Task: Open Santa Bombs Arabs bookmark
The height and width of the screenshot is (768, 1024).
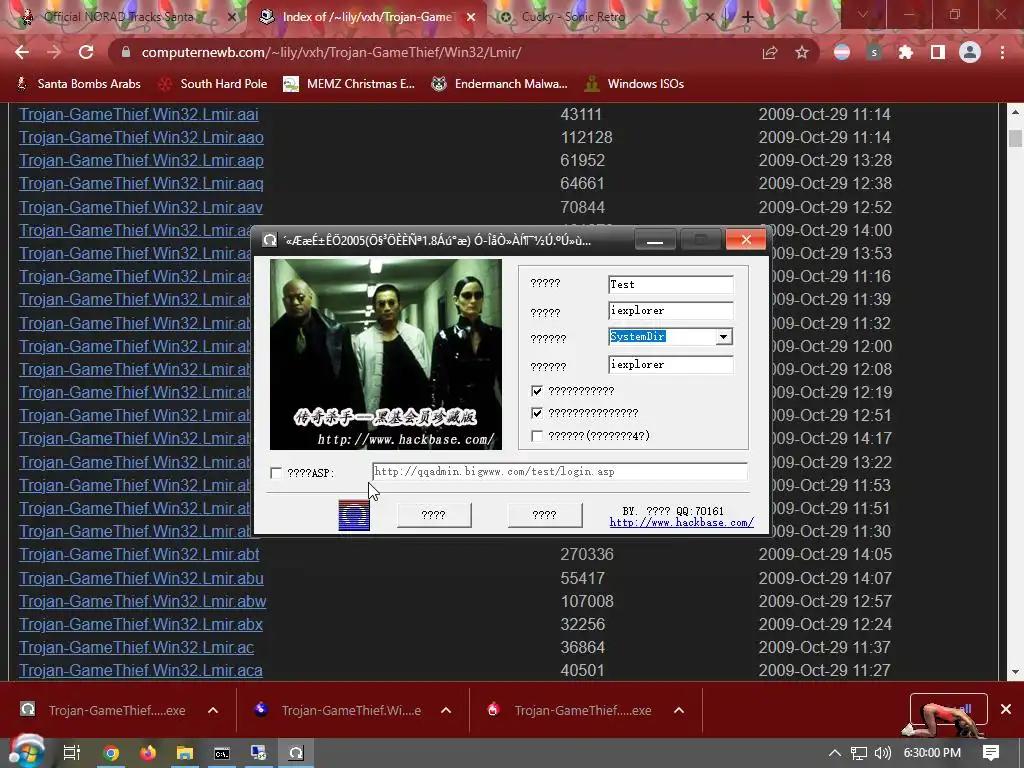Action: pos(78,84)
